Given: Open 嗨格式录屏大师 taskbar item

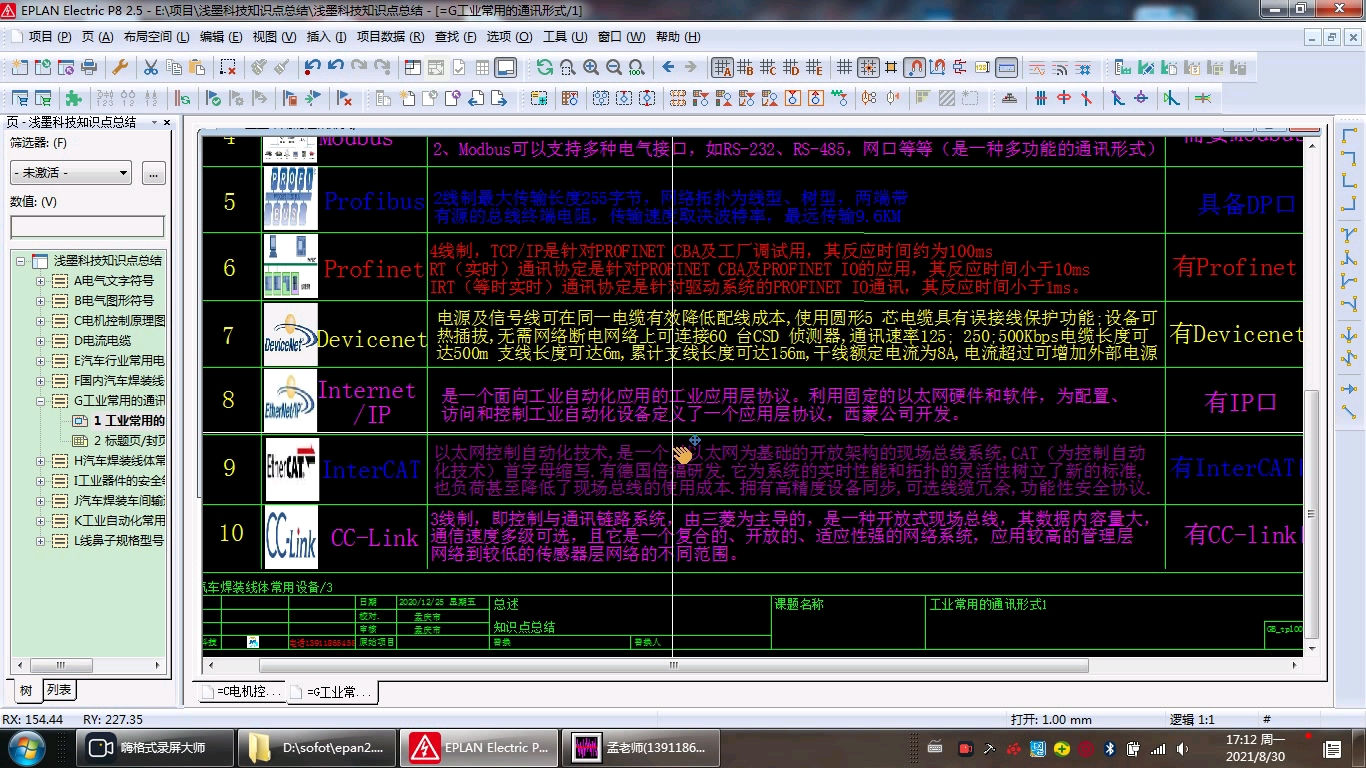Looking at the screenshot, I should click(155, 747).
